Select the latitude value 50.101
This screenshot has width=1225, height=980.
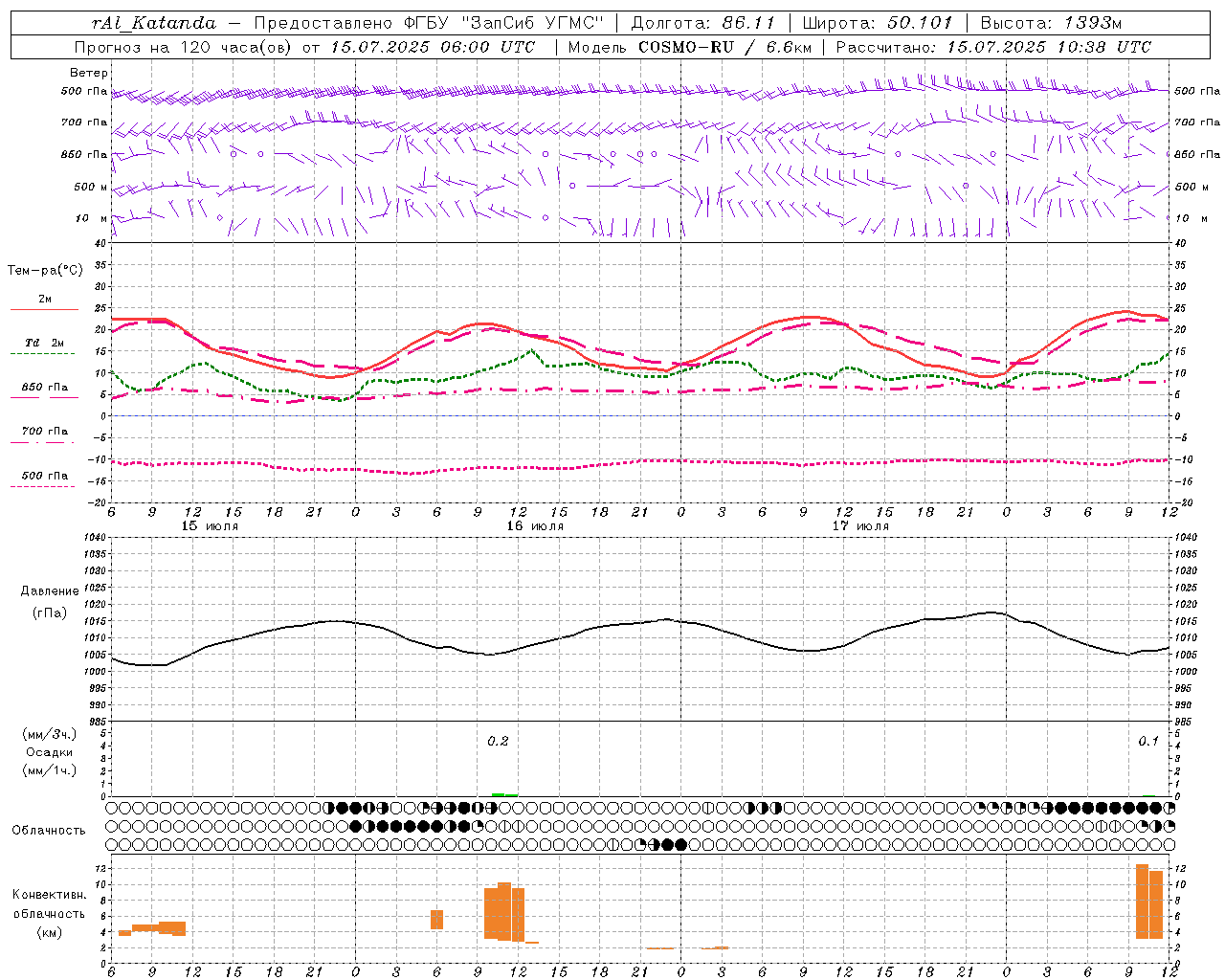point(920,23)
